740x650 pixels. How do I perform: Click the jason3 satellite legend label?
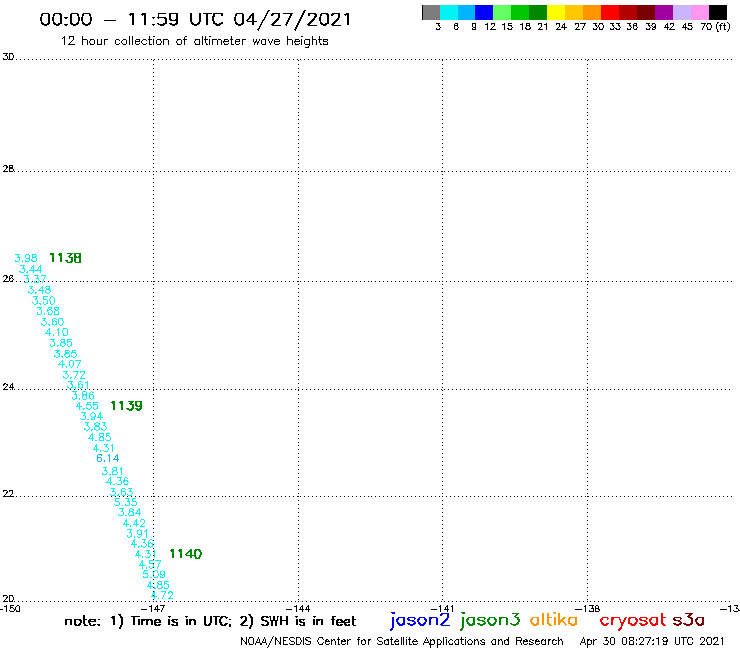490,620
